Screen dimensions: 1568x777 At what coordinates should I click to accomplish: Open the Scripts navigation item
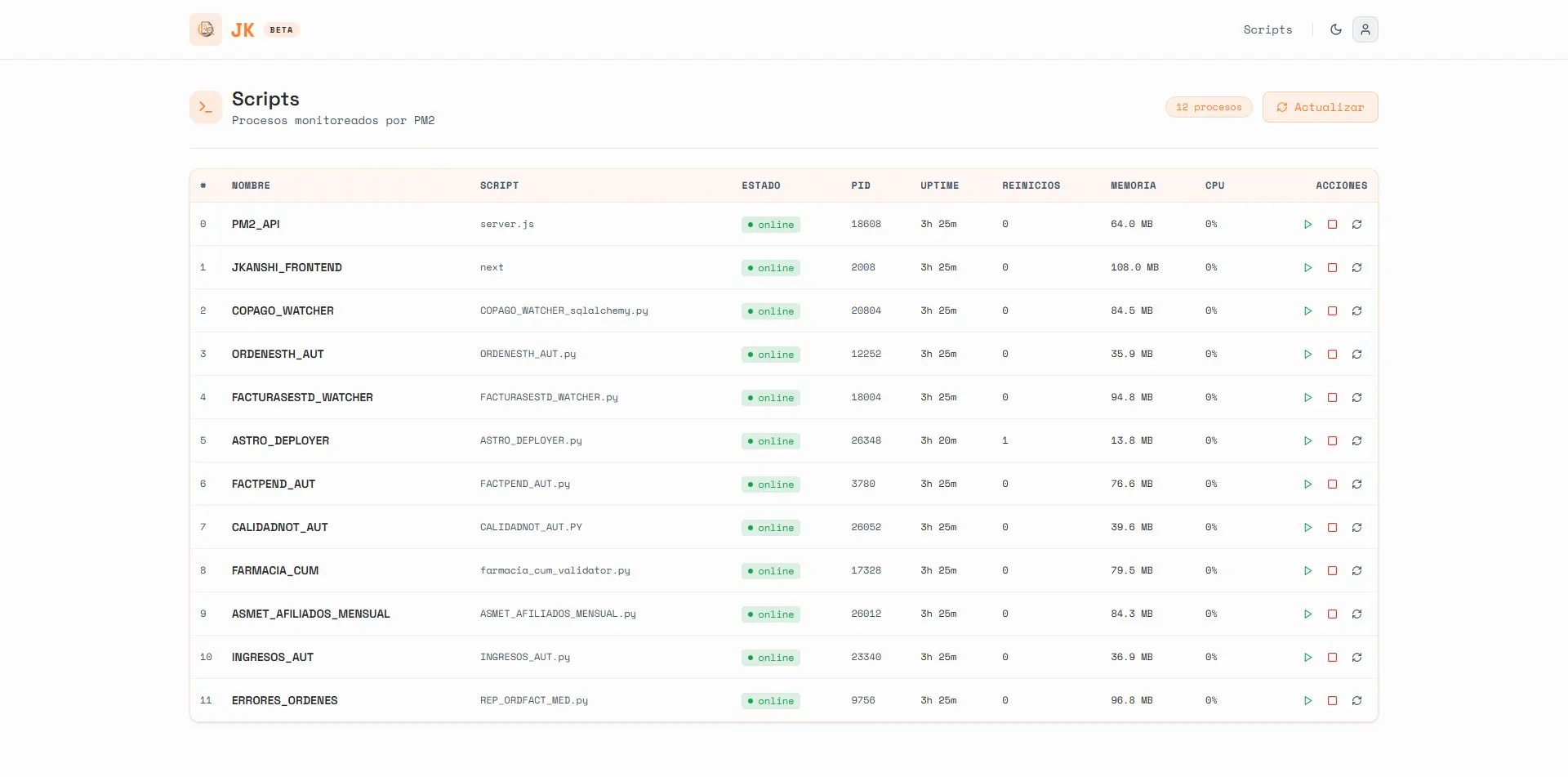[x=1267, y=29]
